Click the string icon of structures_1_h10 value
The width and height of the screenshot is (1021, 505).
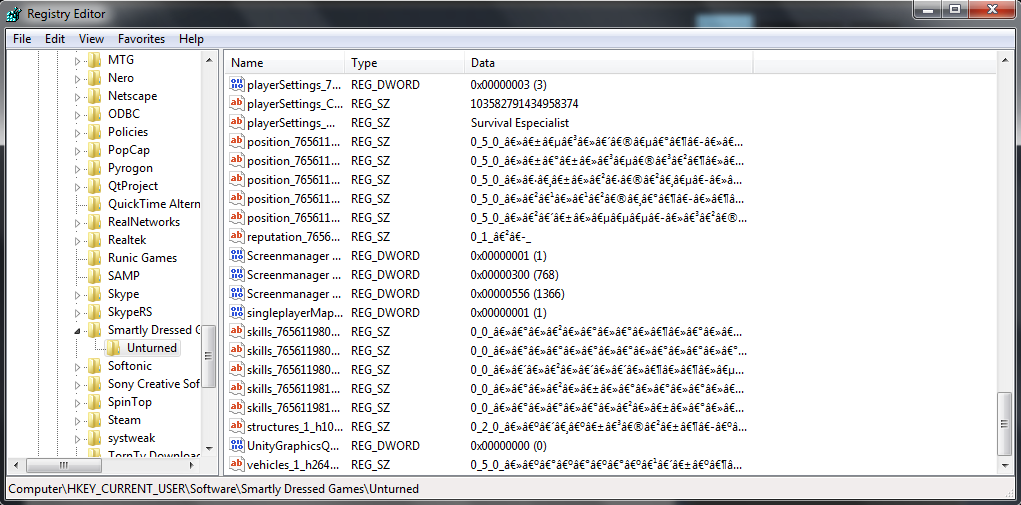coord(236,427)
